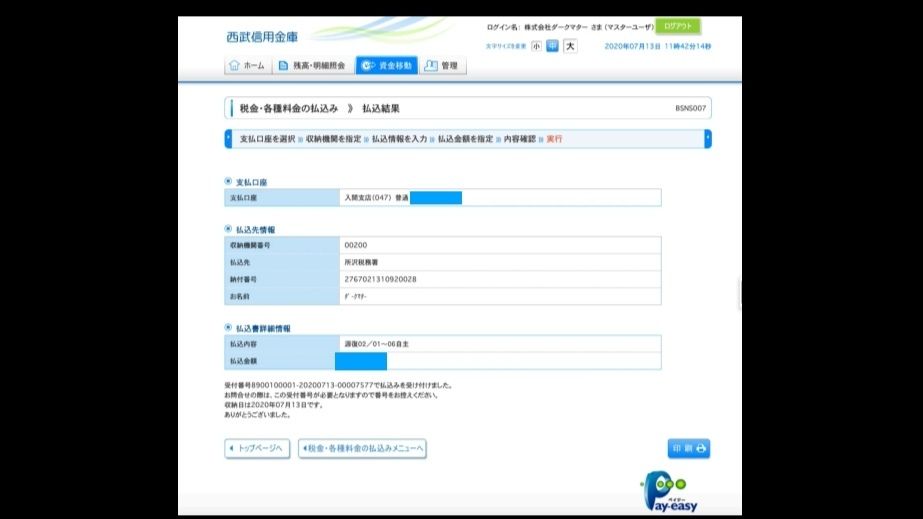Viewport: 923px width, 519px height.
Task: Switch to 残高・明細照会 tab
Action: tap(313, 66)
